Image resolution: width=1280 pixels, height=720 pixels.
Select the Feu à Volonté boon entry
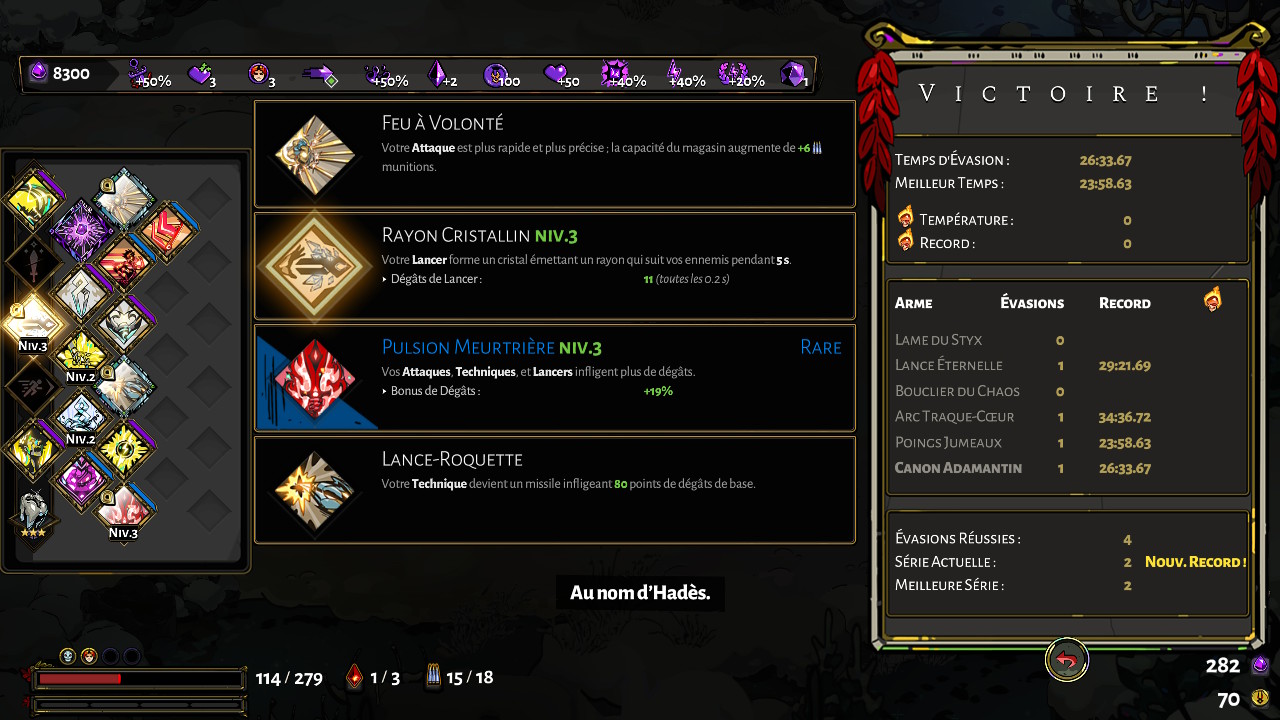tap(555, 154)
